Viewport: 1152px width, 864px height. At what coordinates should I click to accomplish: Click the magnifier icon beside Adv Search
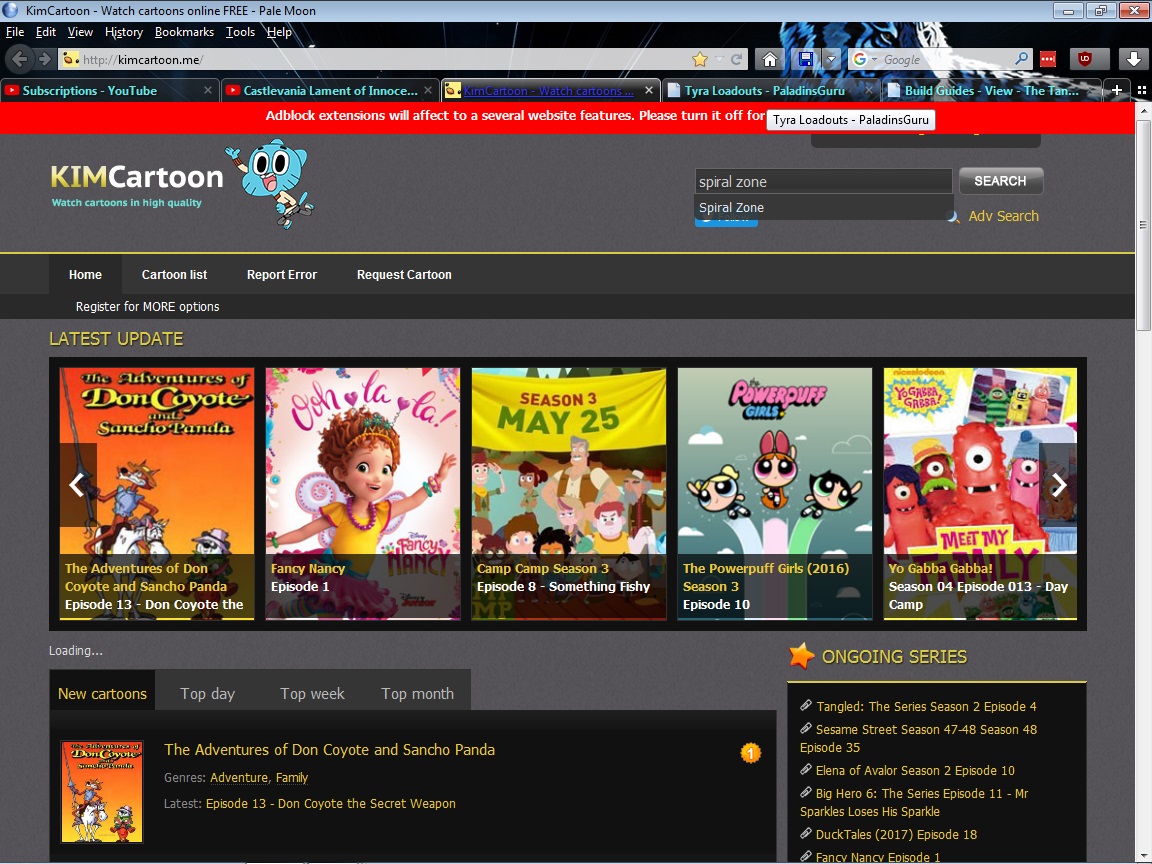click(953, 216)
